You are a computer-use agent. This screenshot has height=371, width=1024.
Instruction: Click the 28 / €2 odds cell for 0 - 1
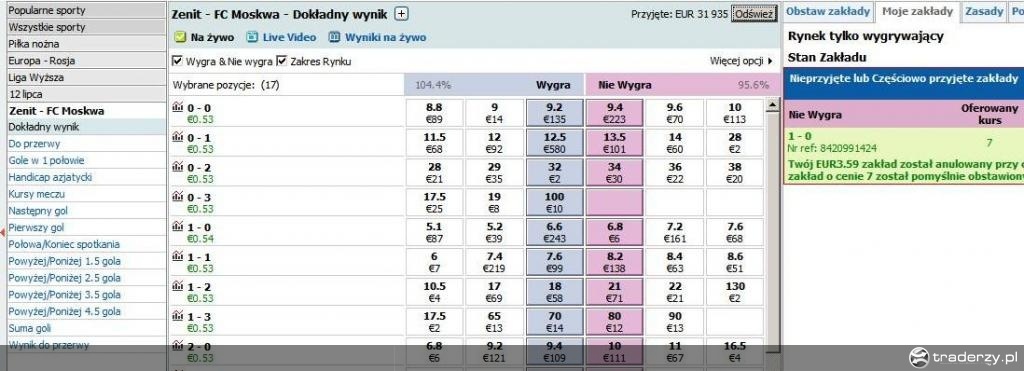pyautogui.click(x=735, y=142)
